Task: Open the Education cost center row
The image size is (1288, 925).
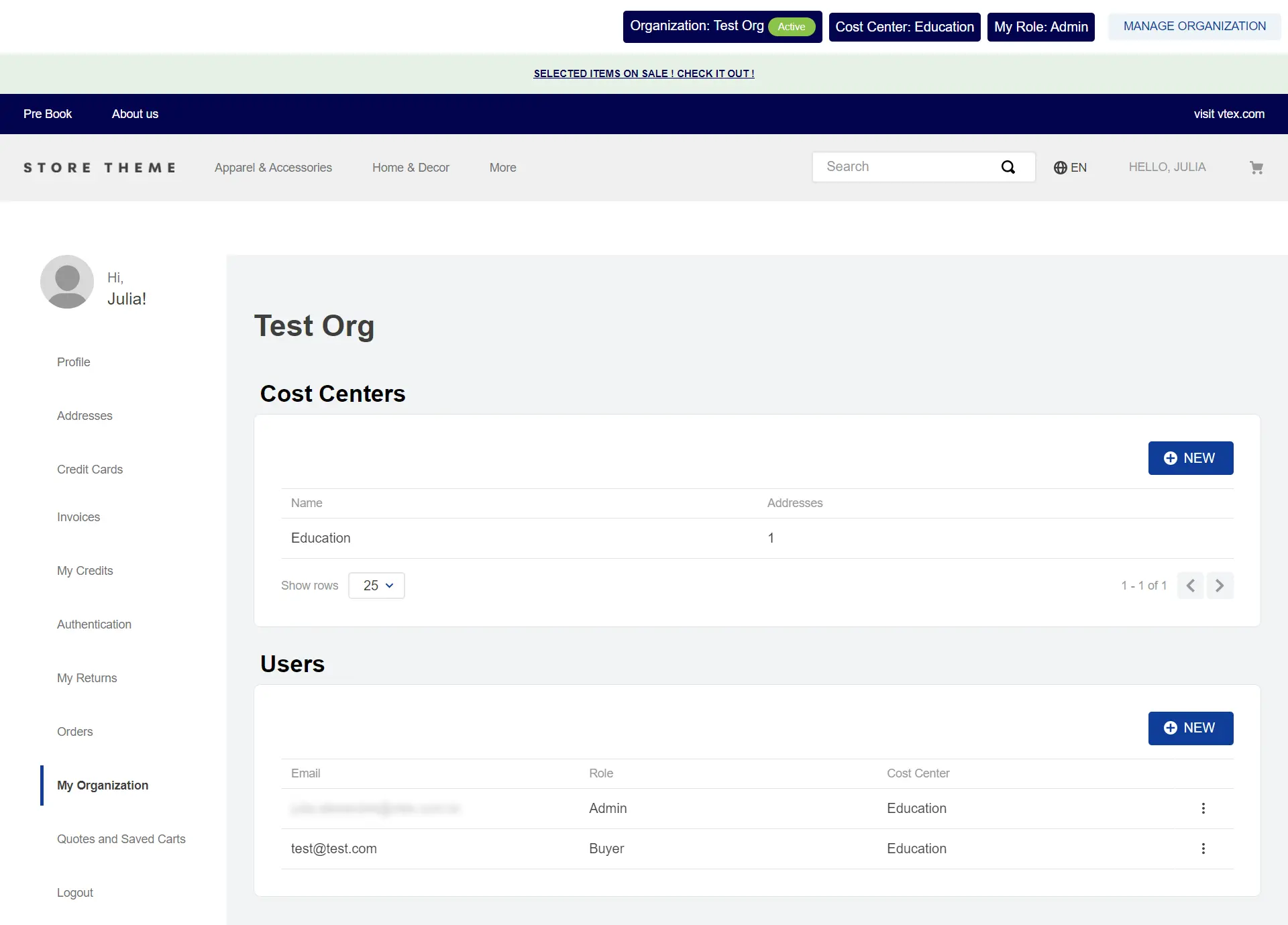Action: coord(321,538)
